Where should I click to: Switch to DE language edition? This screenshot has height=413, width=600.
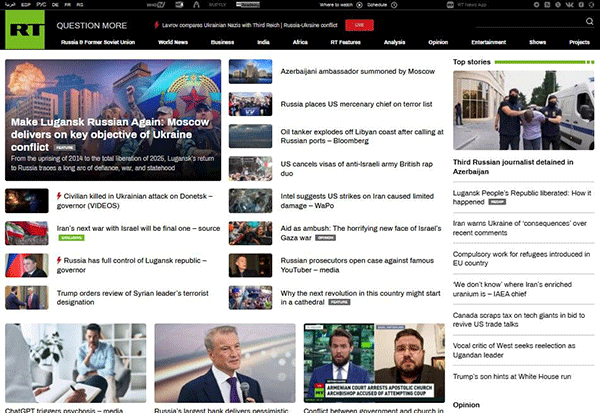(x=55, y=5)
